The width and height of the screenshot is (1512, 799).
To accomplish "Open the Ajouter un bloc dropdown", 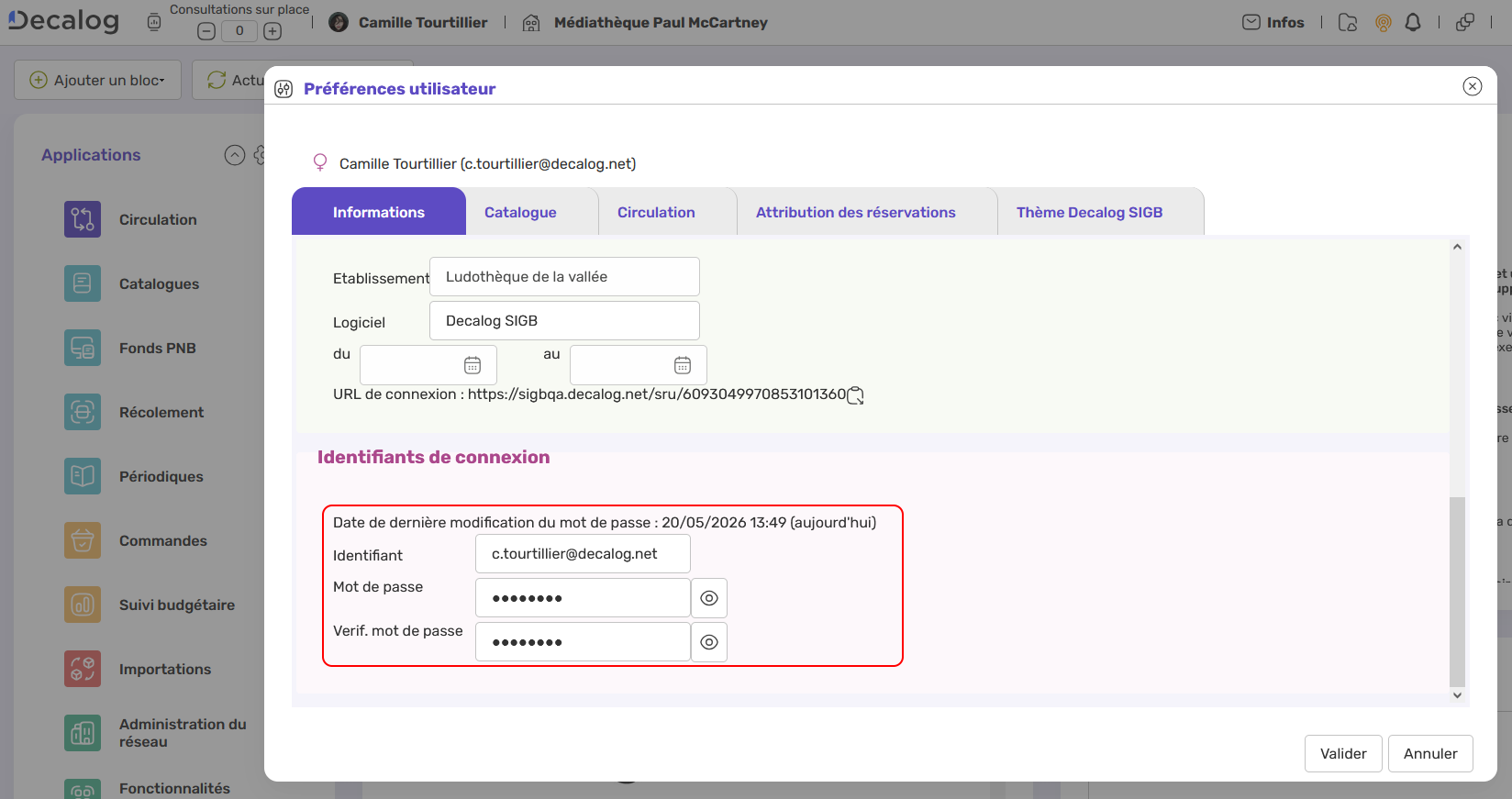I will tap(97, 80).
